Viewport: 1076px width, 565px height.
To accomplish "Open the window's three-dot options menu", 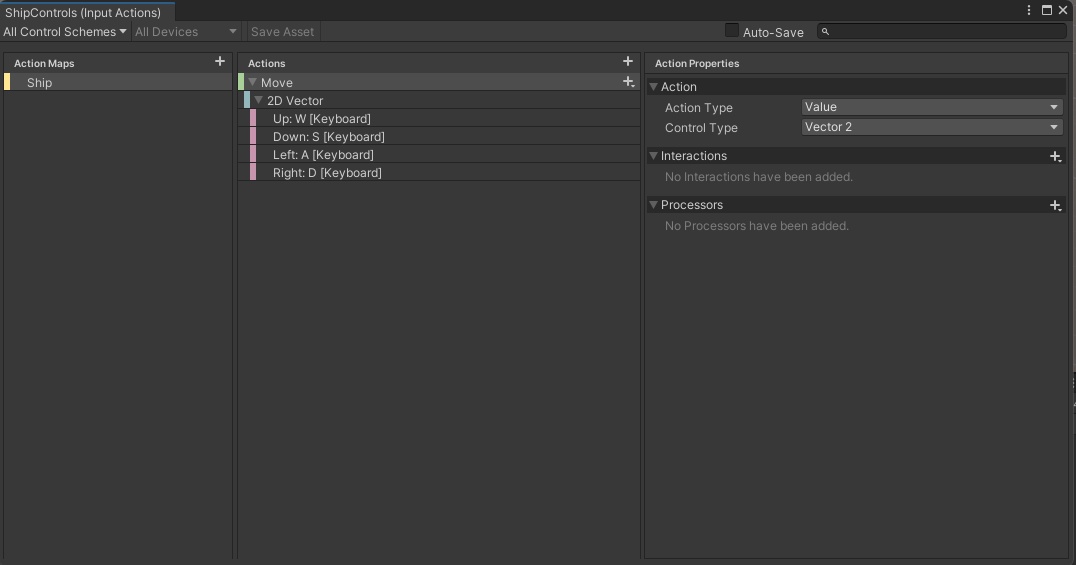I will tap(1029, 10).
